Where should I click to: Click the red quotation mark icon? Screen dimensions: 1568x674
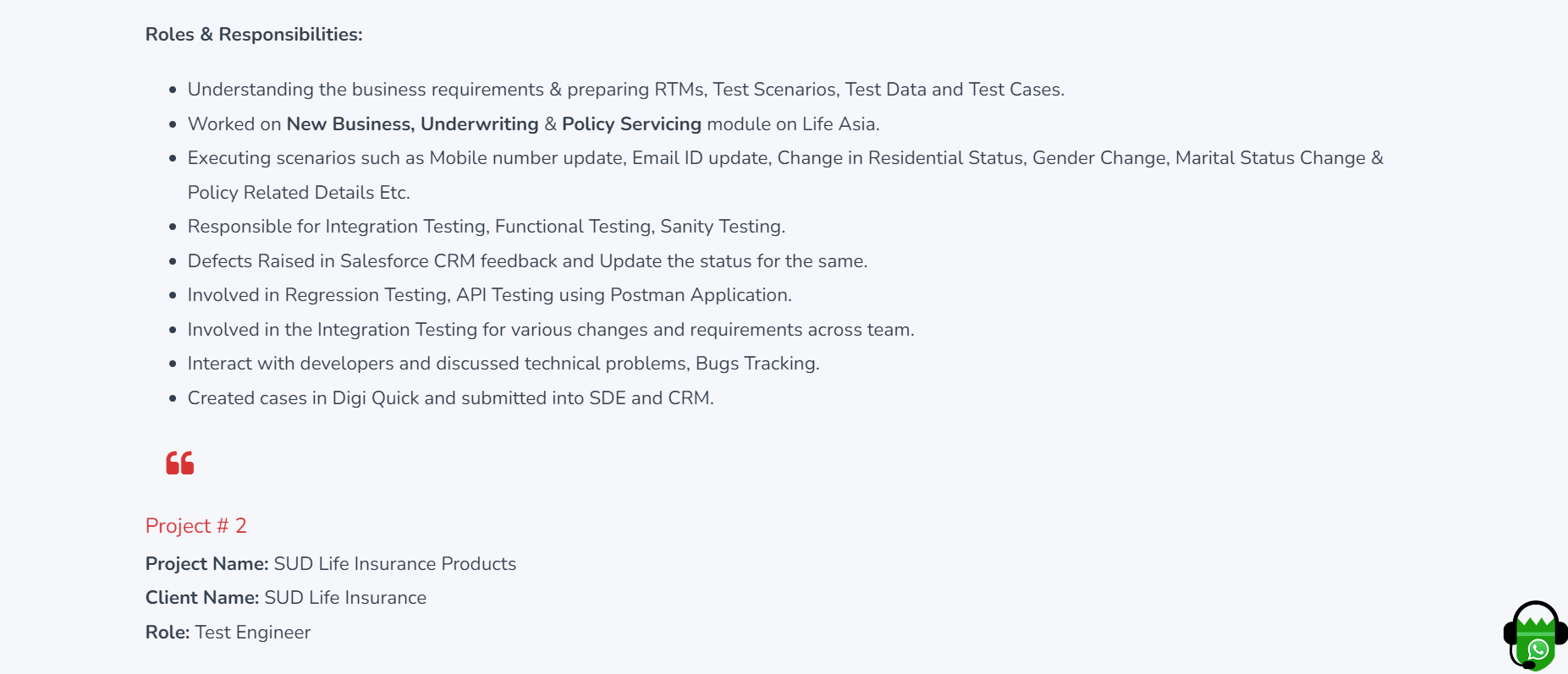pyautogui.click(x=179, y=463)
